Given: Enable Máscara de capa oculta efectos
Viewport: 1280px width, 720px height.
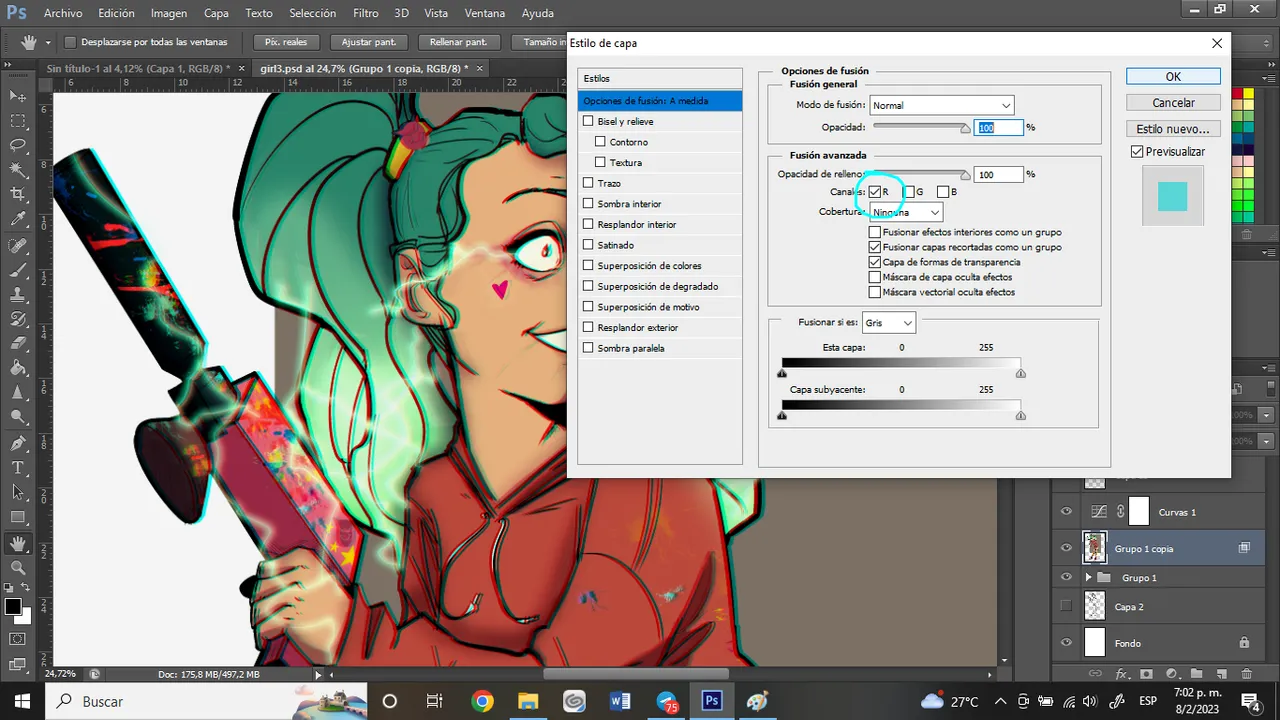Looking at the screenshot, I should tap(875, 277).
